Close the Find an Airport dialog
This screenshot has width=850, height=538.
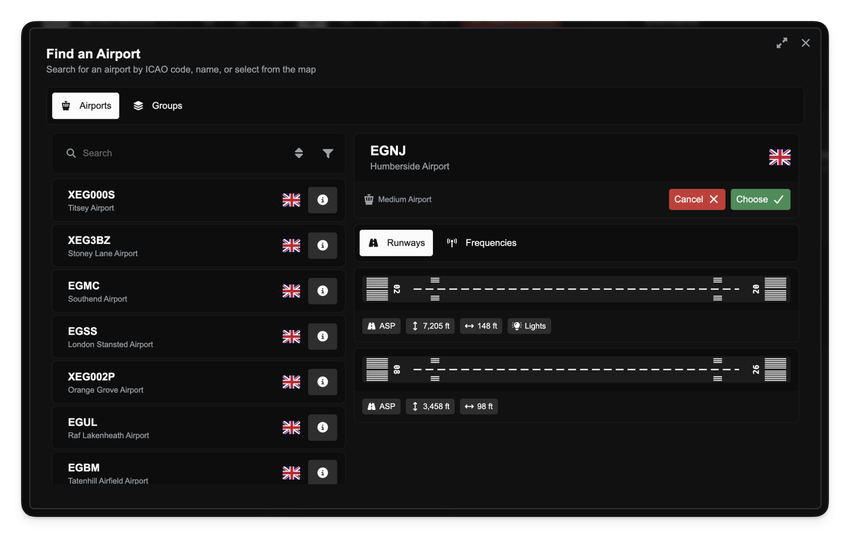tap(806, 43)
